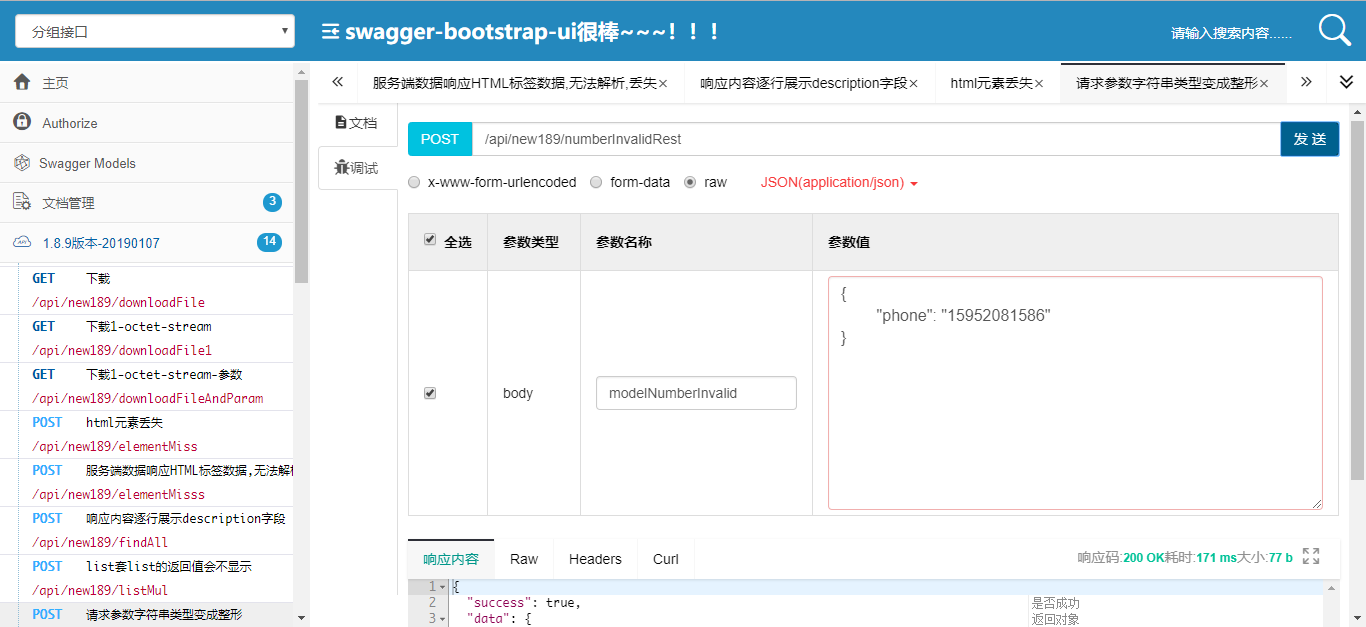The height and width of the screenshot is (627, 1366).
Task: Uncheck the body parameter row checkbox
Action: (x=430, y=393)
